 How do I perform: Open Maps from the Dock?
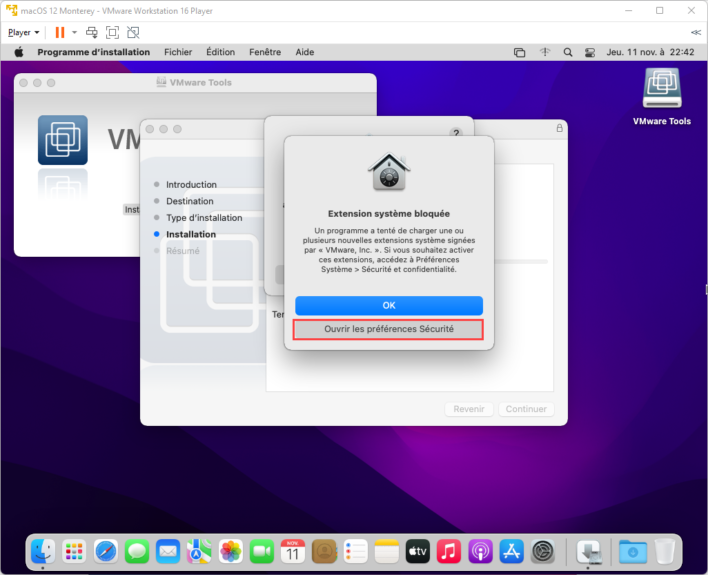199,552
